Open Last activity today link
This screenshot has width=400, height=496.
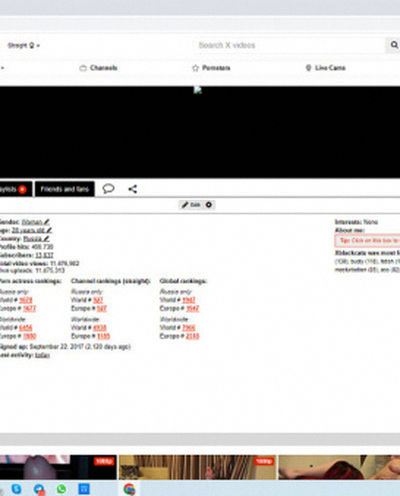pos(42,355)
